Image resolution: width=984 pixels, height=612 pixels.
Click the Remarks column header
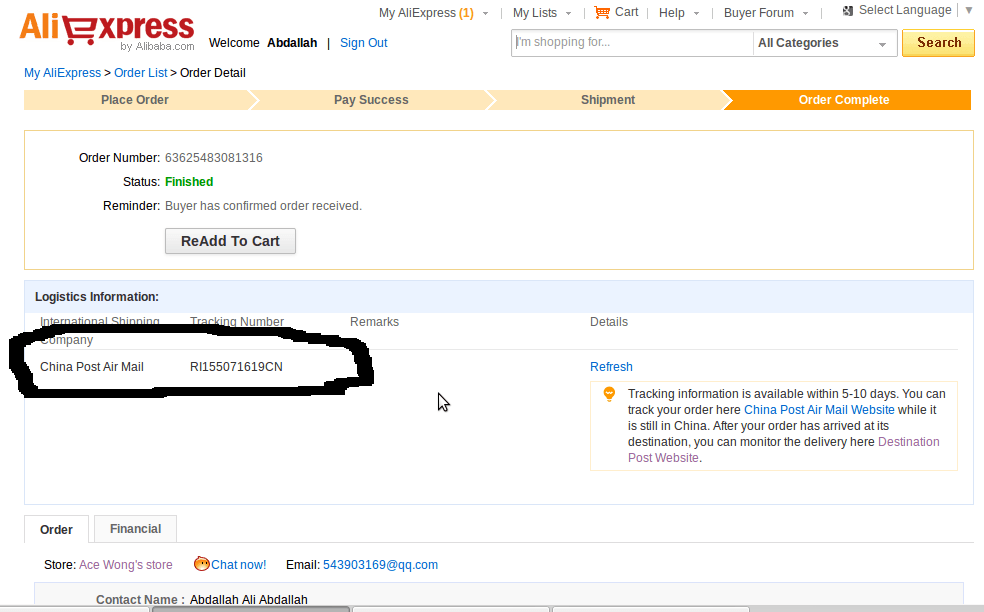click(x=374, y=321)
